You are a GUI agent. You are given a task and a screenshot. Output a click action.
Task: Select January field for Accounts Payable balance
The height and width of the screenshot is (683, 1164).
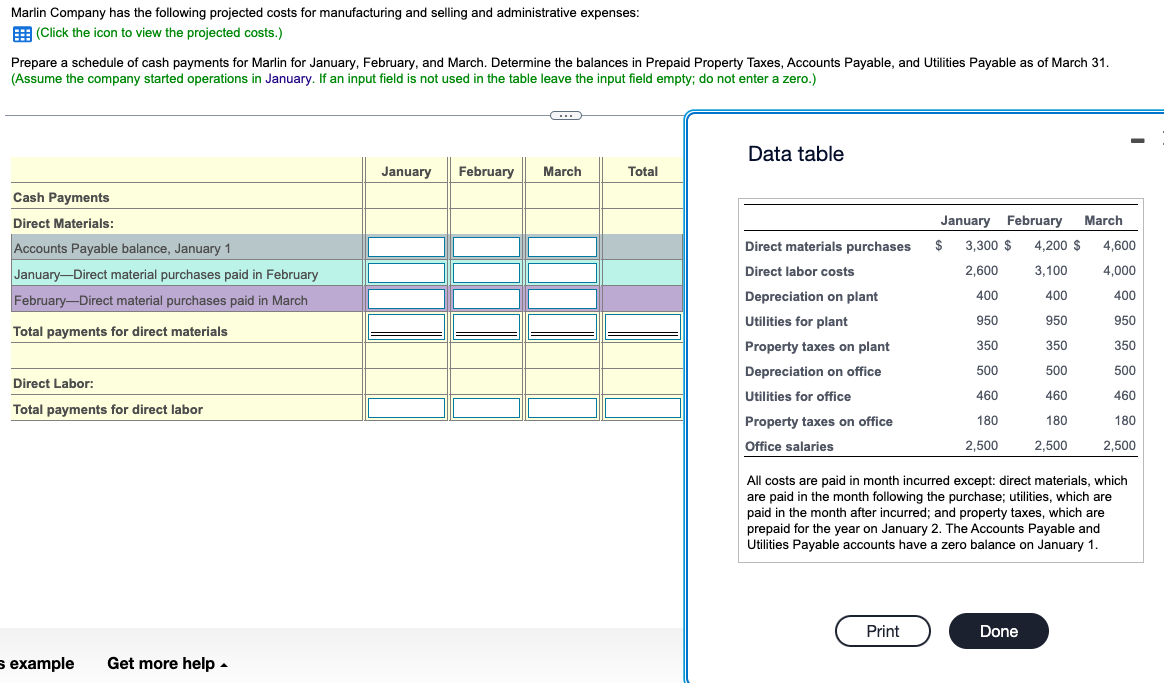click(406, 247)
